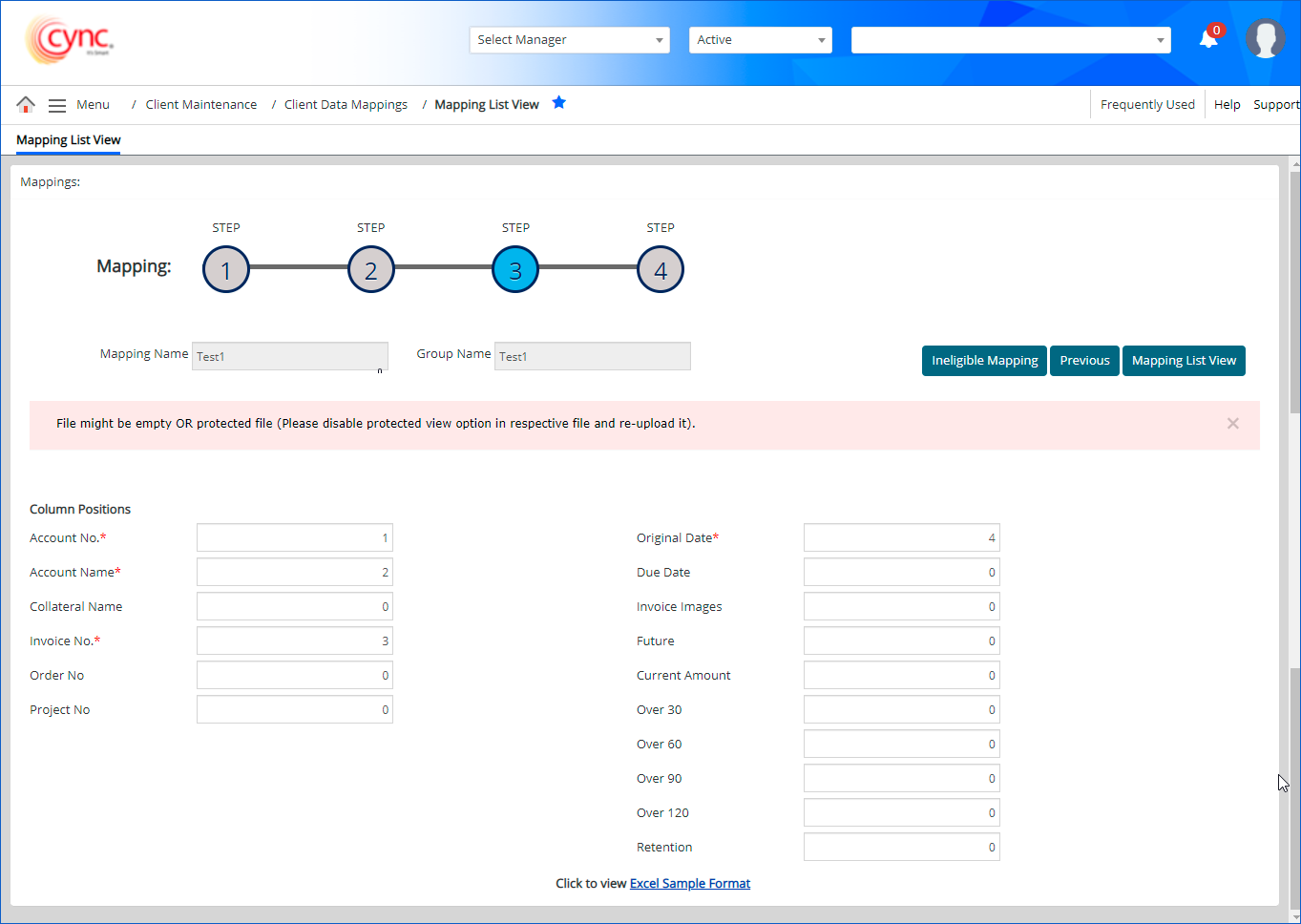Open the Active status dropdown
Image resolution: width=1301 pixels, height=924 pixels.
coord(760,40)
